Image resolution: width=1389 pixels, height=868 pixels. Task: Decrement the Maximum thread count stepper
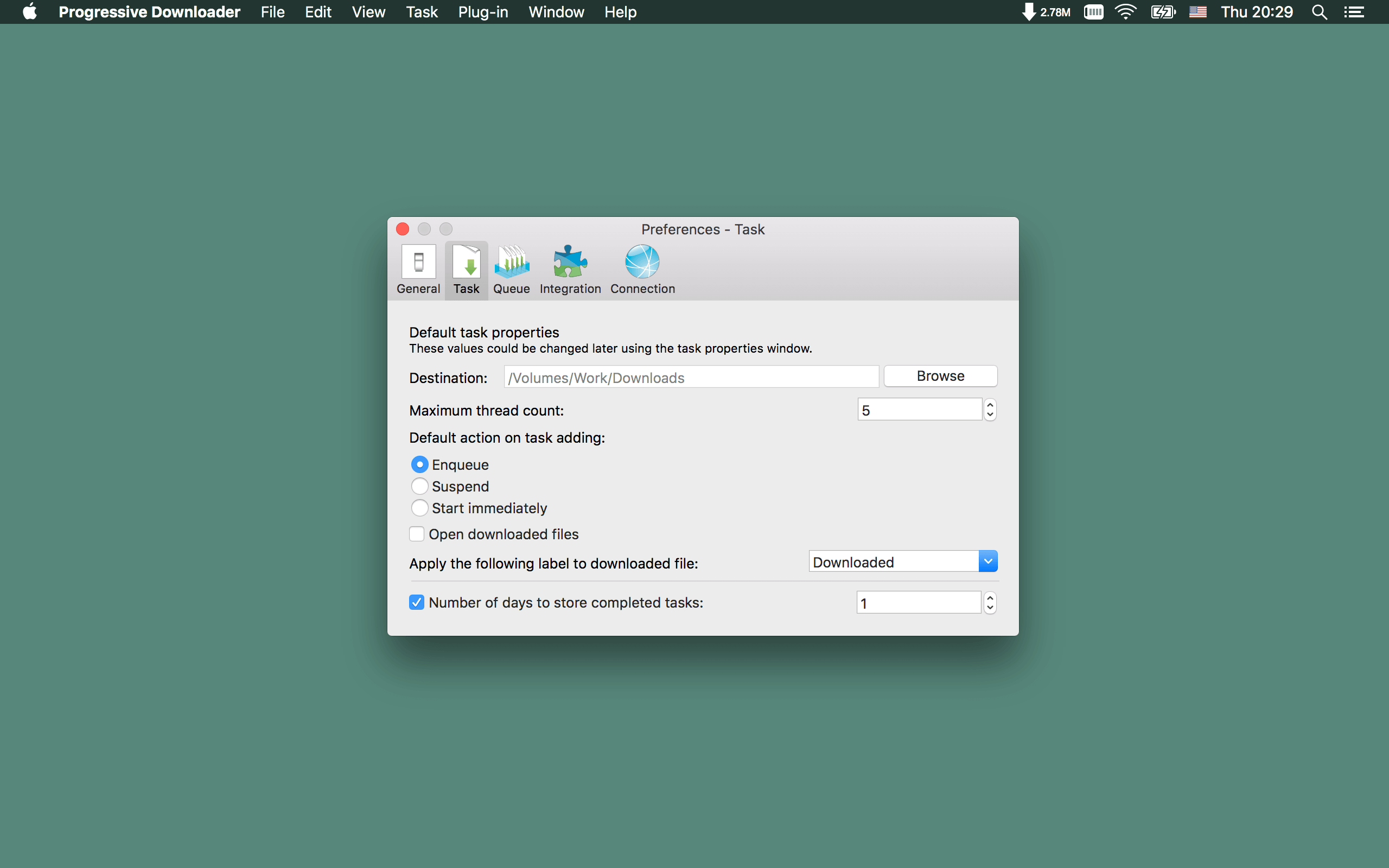coord(990,415)
